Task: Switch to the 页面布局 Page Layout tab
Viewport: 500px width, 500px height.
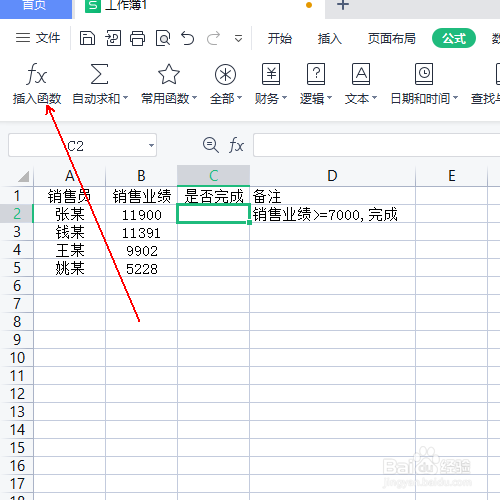Action: point(392,38)
